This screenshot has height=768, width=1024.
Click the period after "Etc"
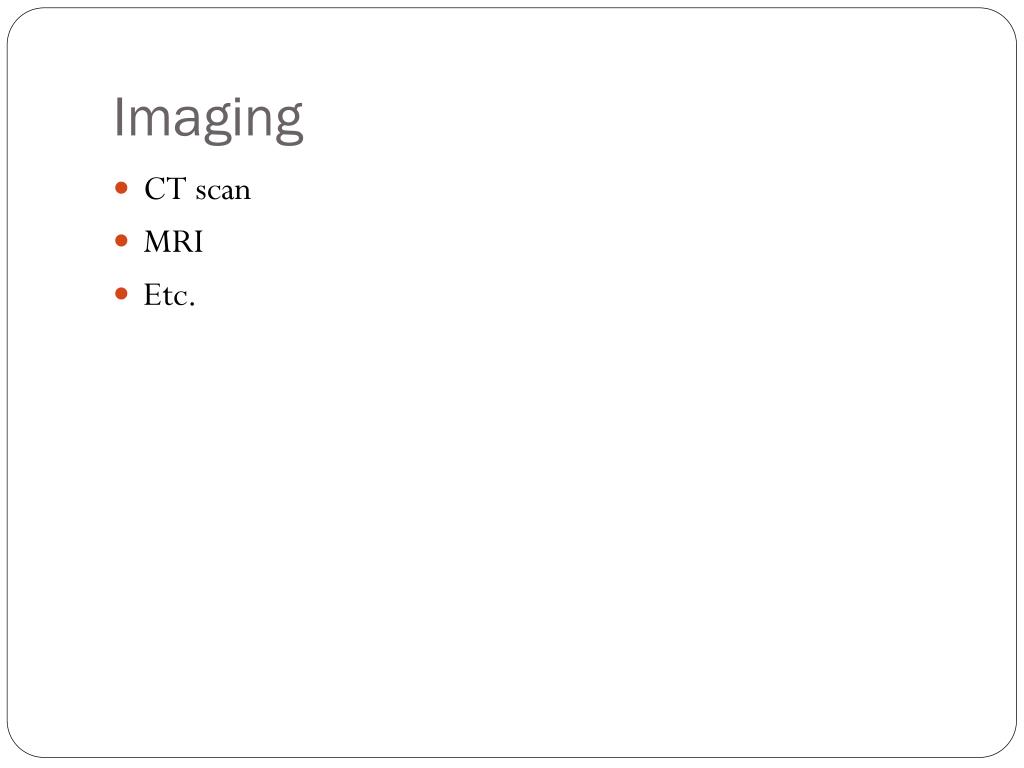(191, 304)
